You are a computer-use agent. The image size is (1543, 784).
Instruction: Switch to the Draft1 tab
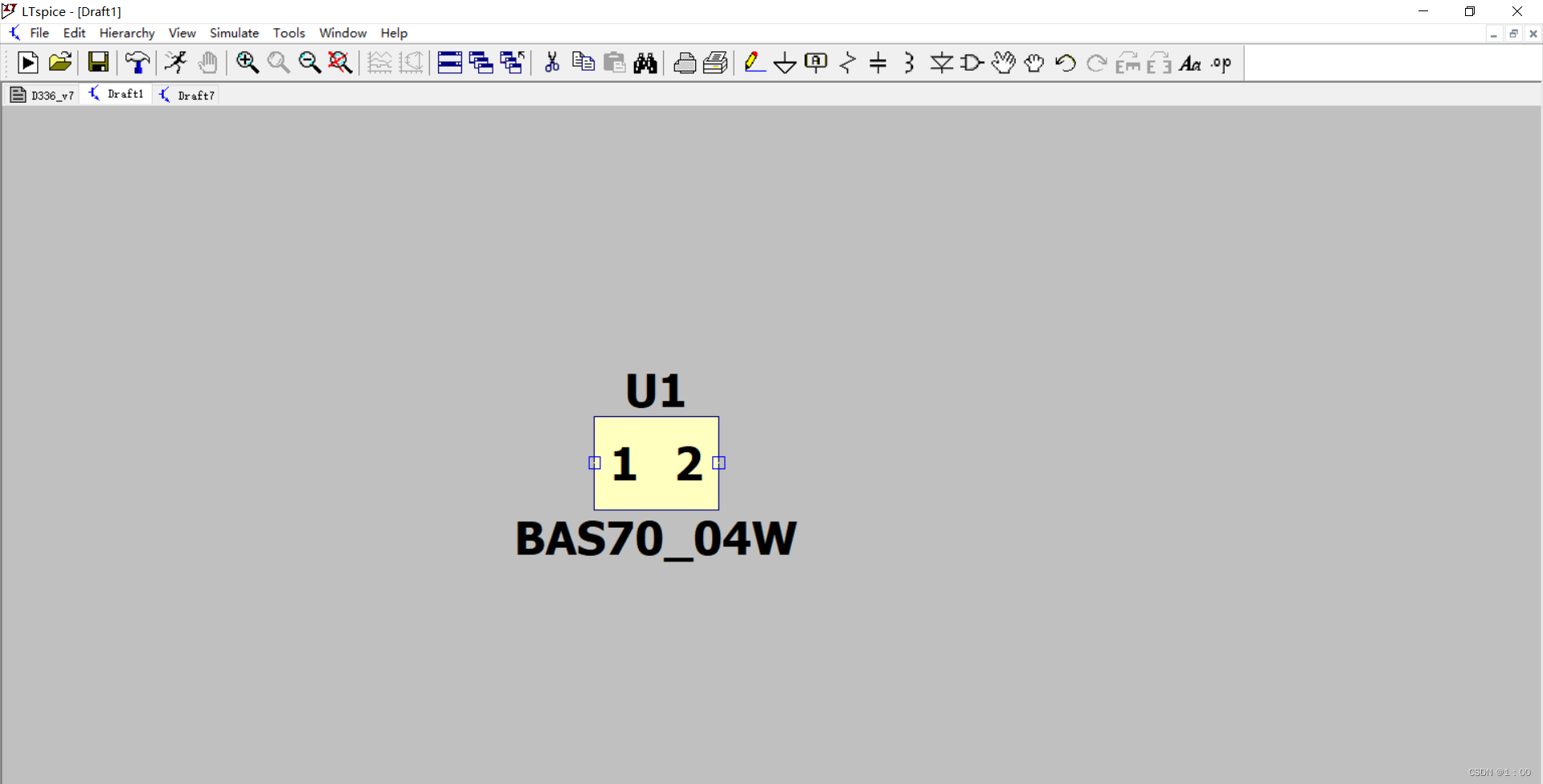pos(117,94)
